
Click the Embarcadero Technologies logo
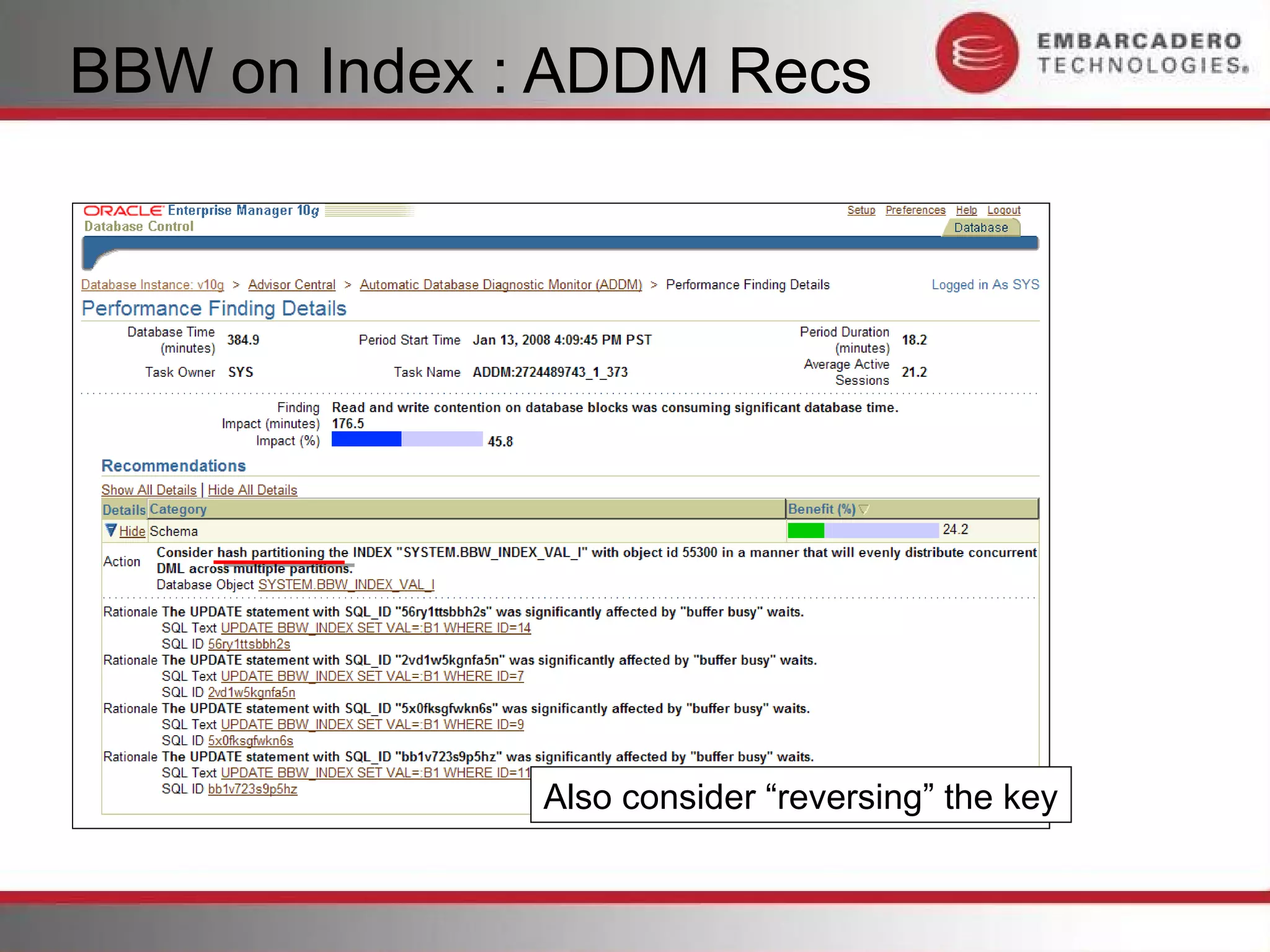[1091, 53]
